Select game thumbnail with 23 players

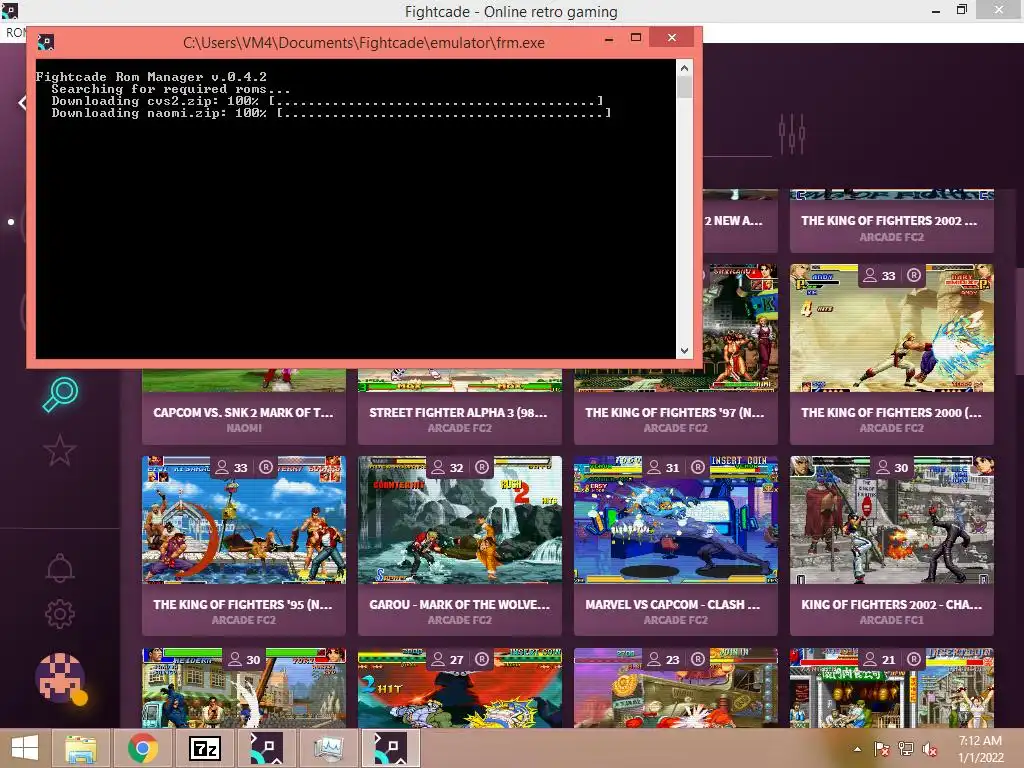[x=676, y=687]
